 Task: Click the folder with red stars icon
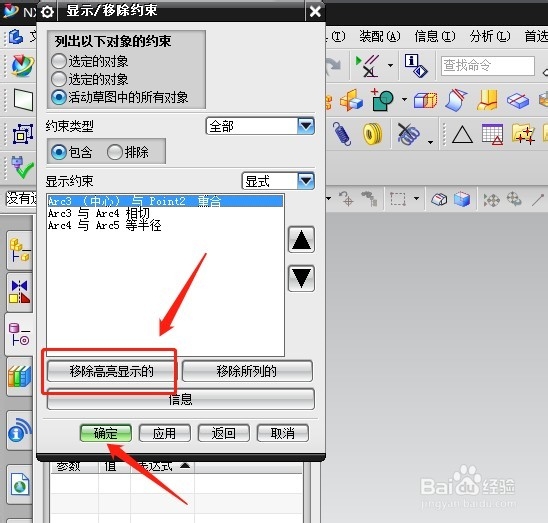click(x=523, y=134)
